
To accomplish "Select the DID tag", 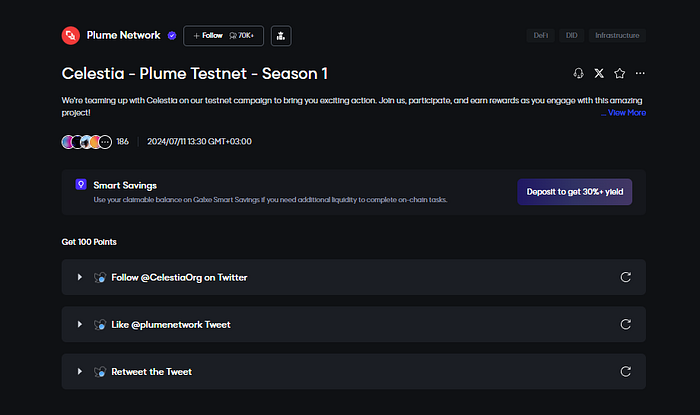I will pyautogui.click(x=571, y=35).
